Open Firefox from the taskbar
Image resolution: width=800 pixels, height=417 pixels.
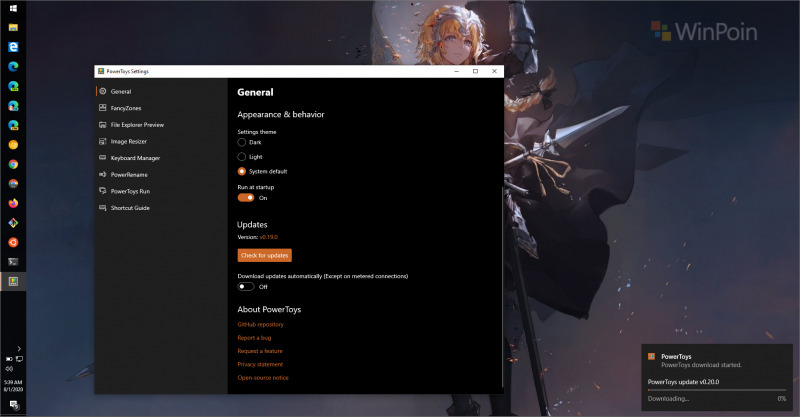click(13, 203)
